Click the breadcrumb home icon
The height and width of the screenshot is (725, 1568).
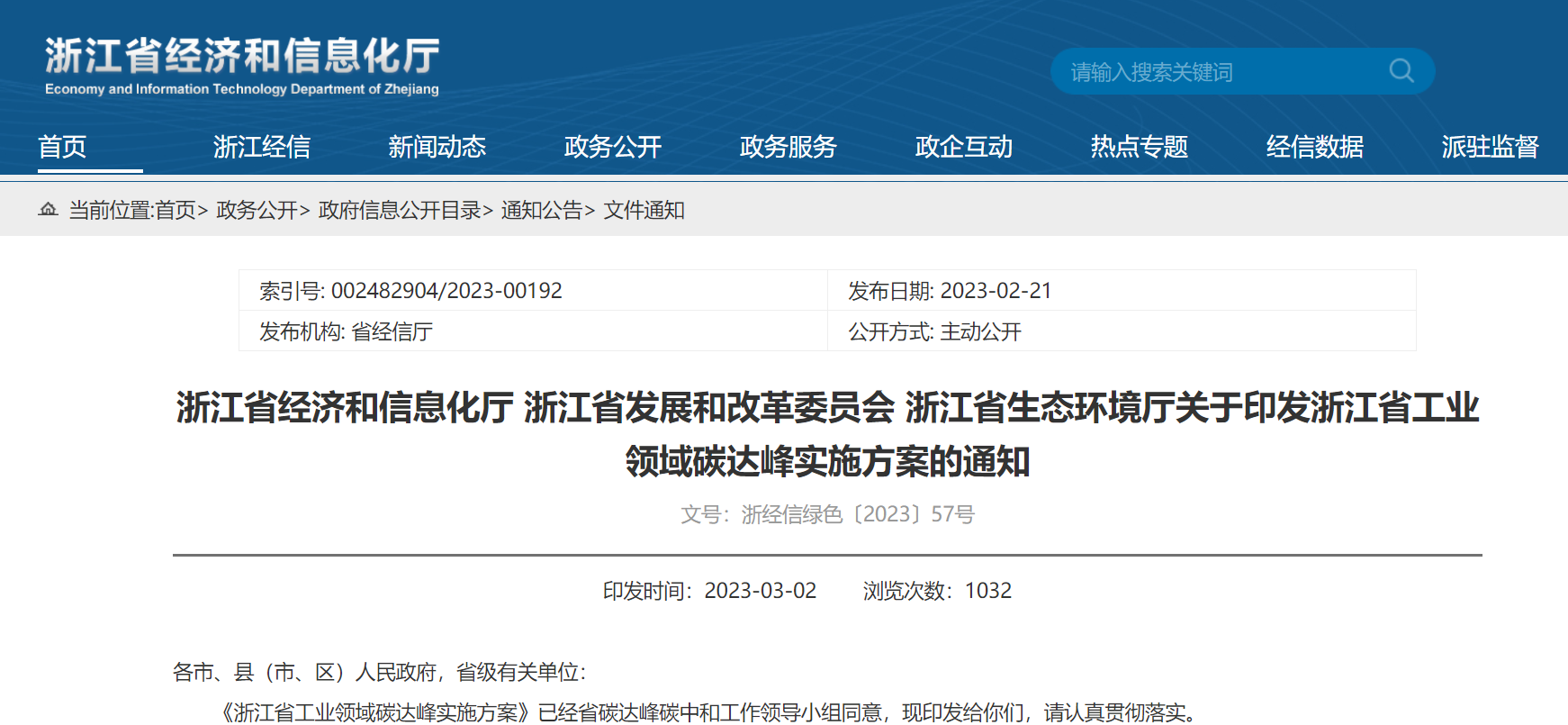pyautogui.click(x=48, y=210)
